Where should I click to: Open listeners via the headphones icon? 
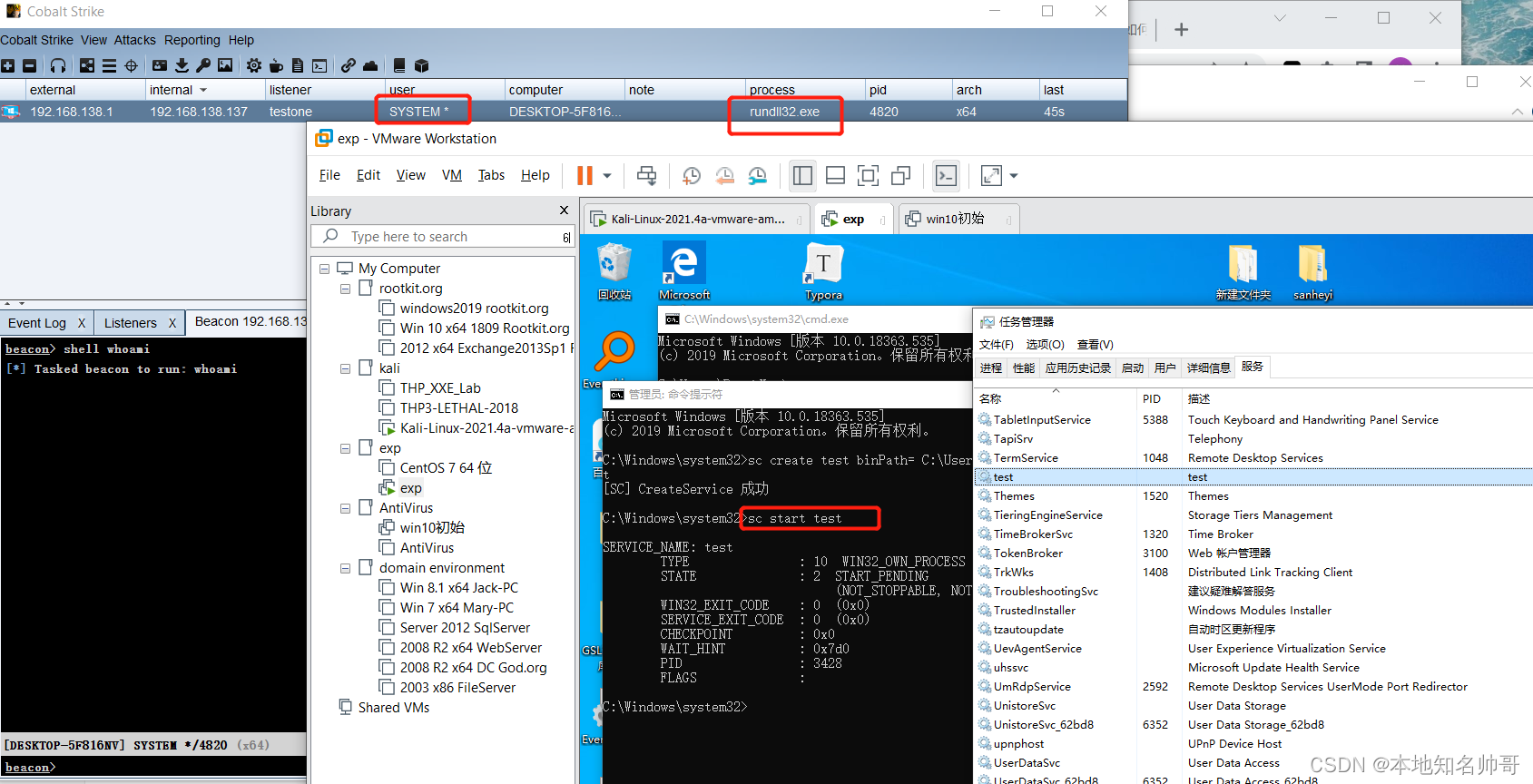[58, 65]
